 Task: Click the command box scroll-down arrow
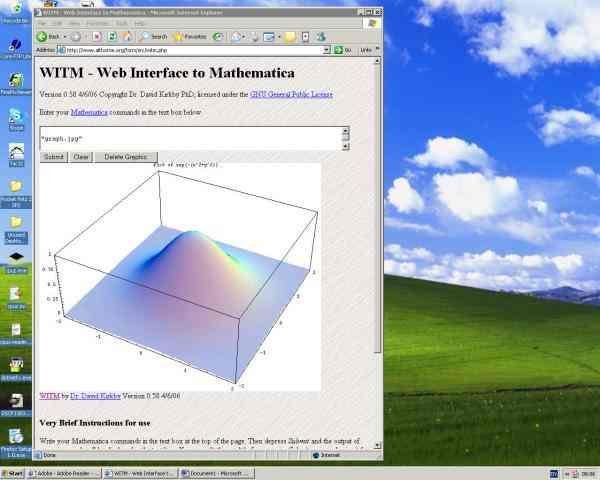coord(346,146)
